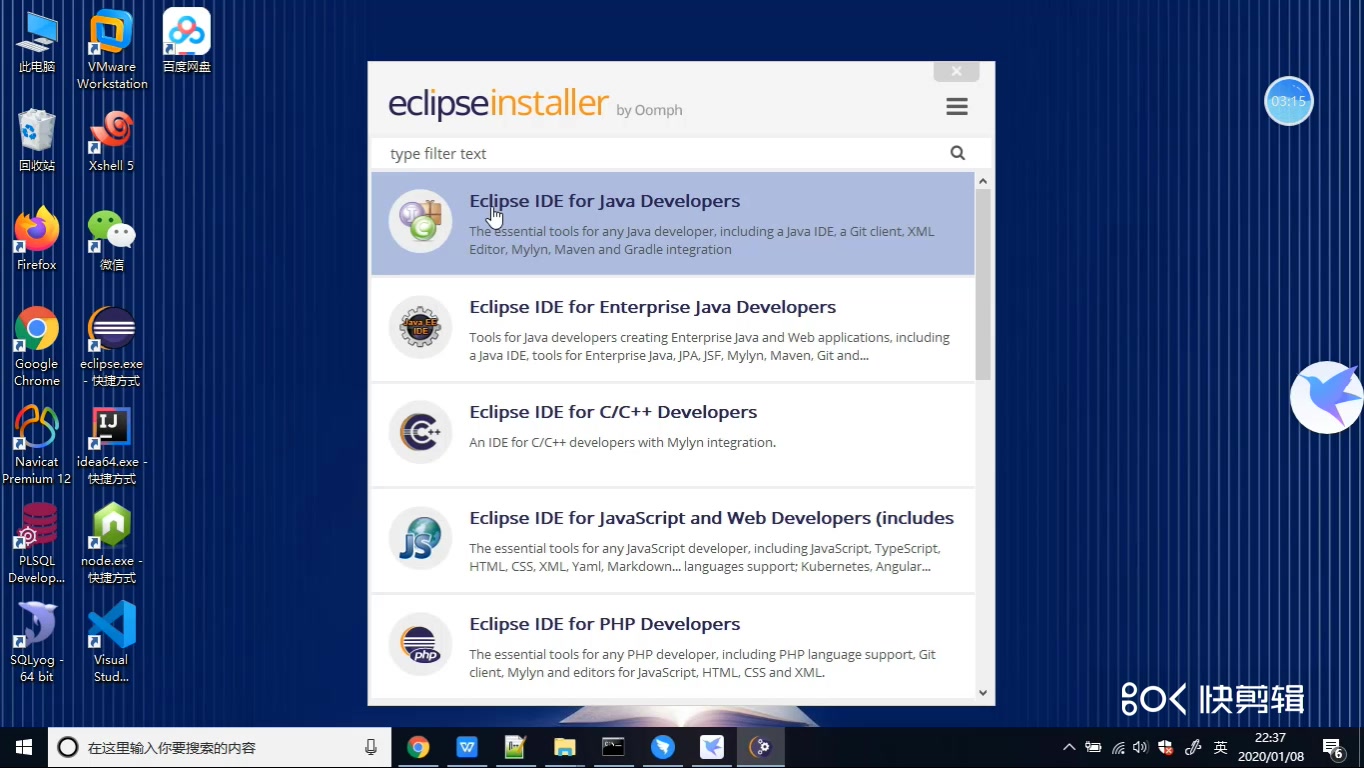This screenshot has height=768, width=1364.
Task: Open File Explorer from the taskbar
Action: 564,747
